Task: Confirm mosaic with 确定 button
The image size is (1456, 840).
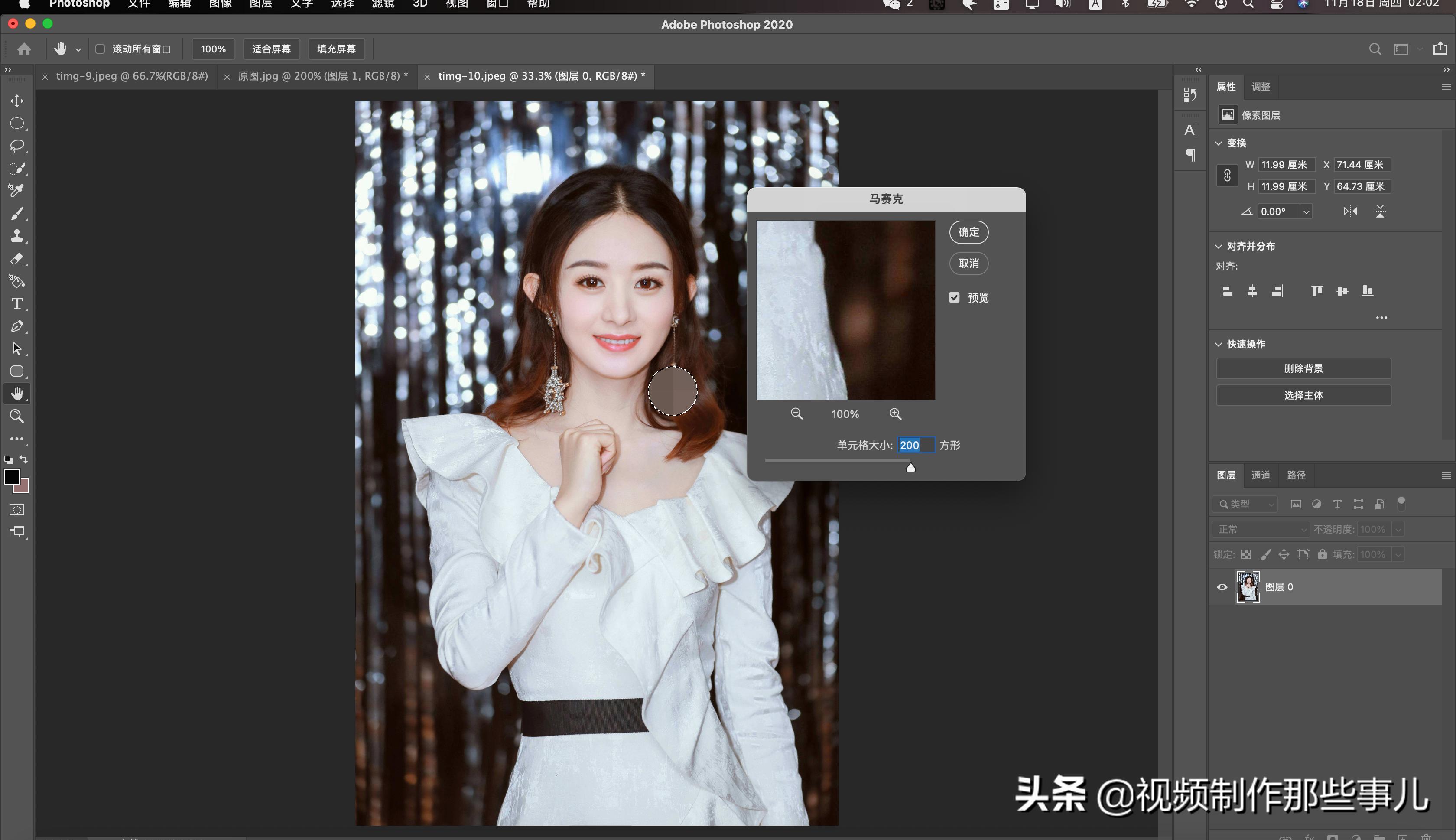Action: 968,232
